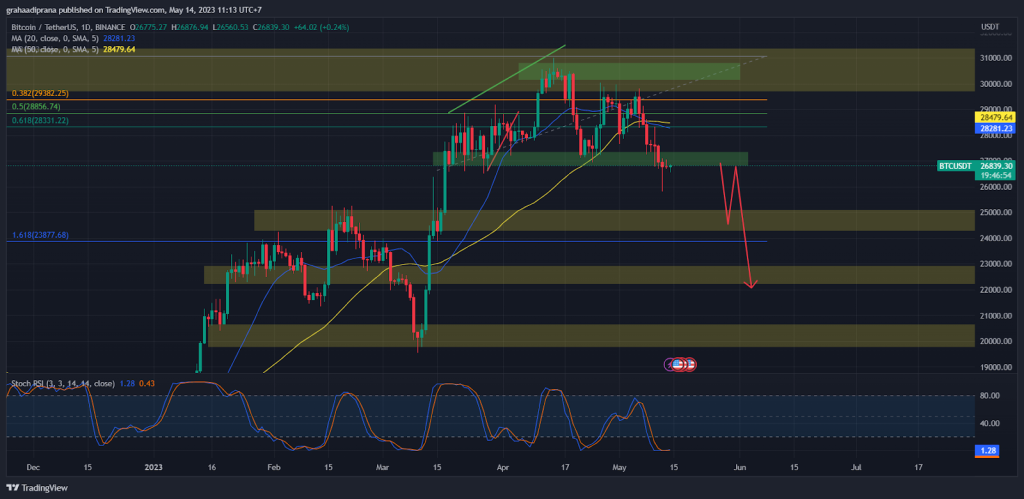Click the USDT currency label

(990, 27)
